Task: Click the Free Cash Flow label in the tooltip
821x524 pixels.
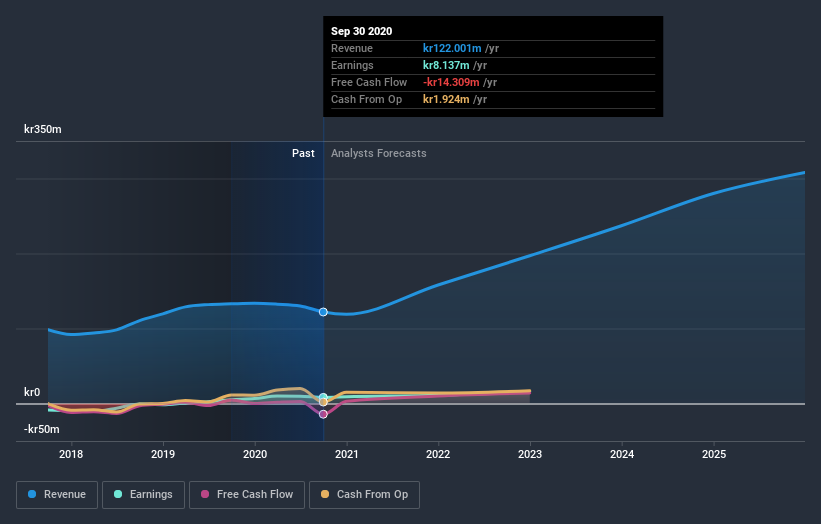Action: (369, 82)
